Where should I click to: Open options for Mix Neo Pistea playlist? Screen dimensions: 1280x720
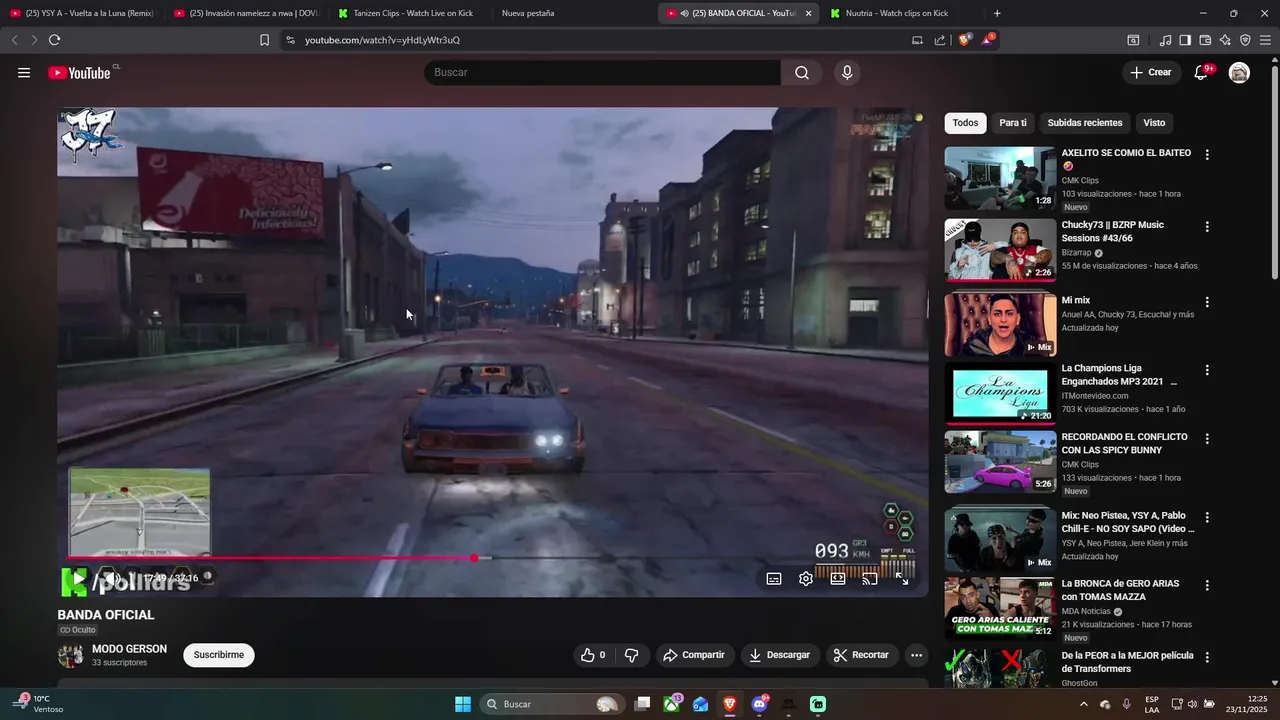click(1207, 518)
